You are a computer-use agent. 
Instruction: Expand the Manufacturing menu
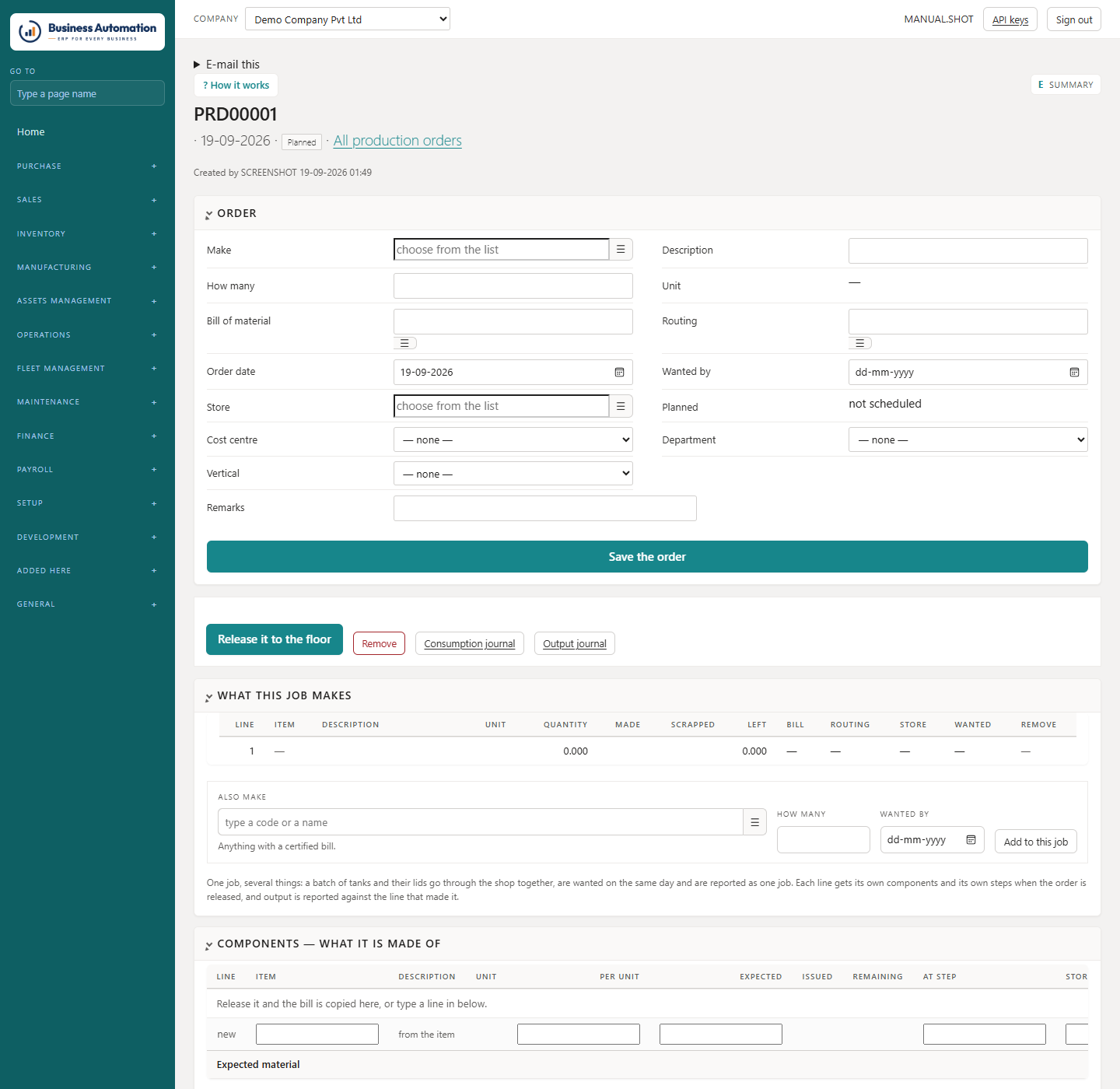click(87, 268)
